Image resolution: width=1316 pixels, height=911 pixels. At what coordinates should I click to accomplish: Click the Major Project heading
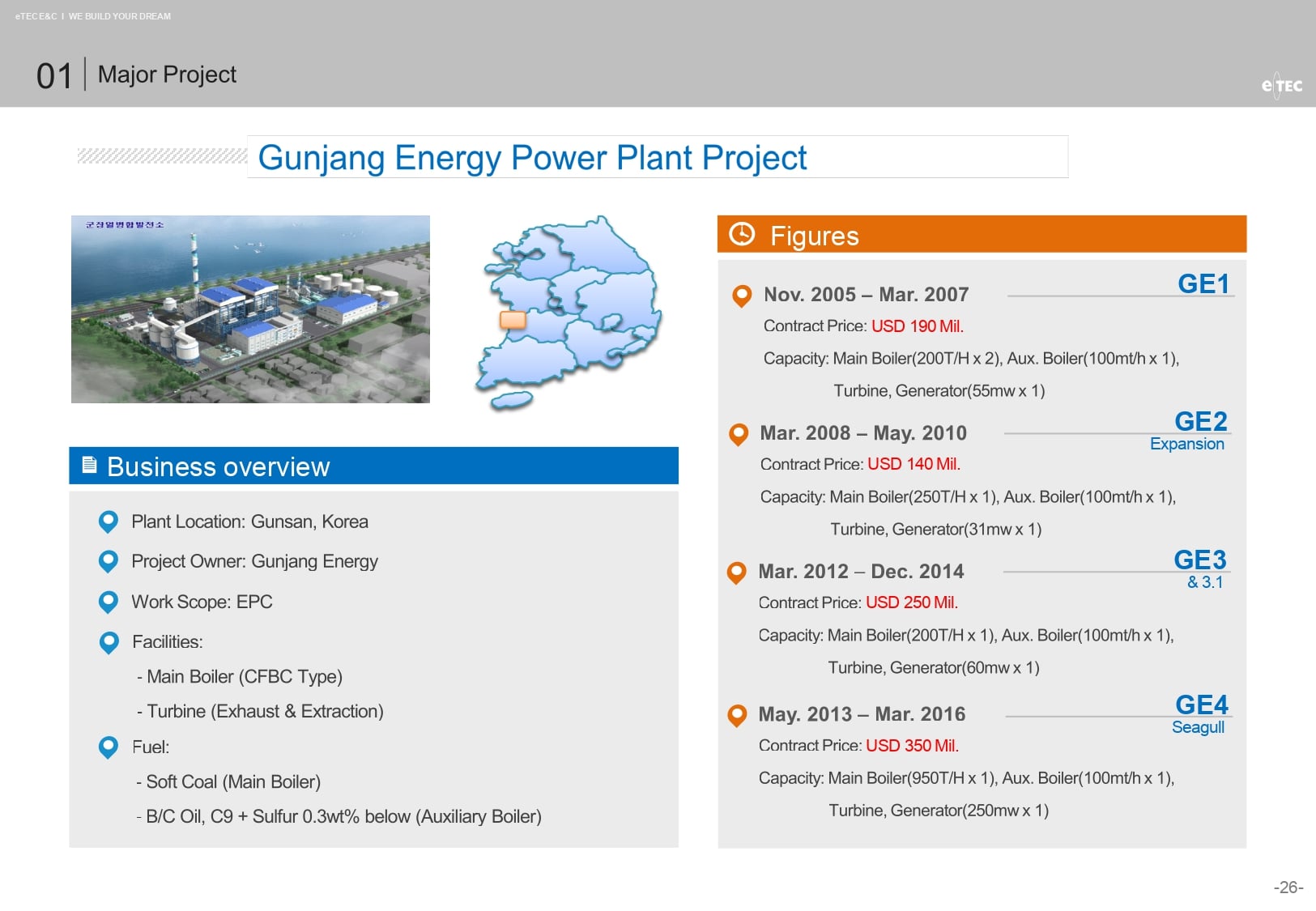167,74
